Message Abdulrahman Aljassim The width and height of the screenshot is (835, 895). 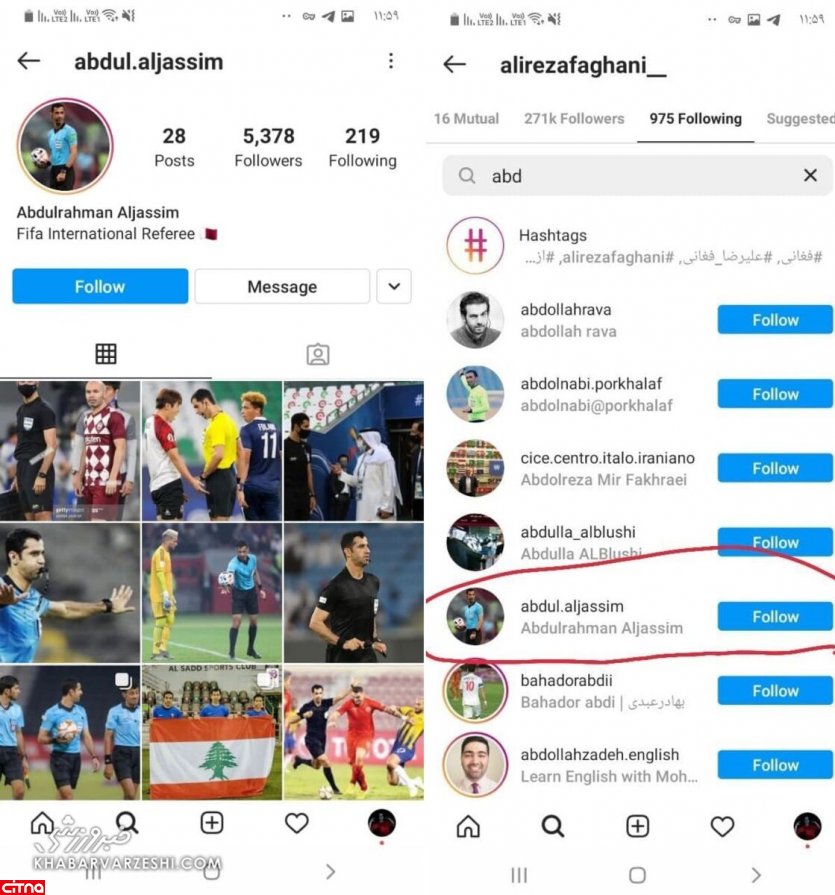282,286
